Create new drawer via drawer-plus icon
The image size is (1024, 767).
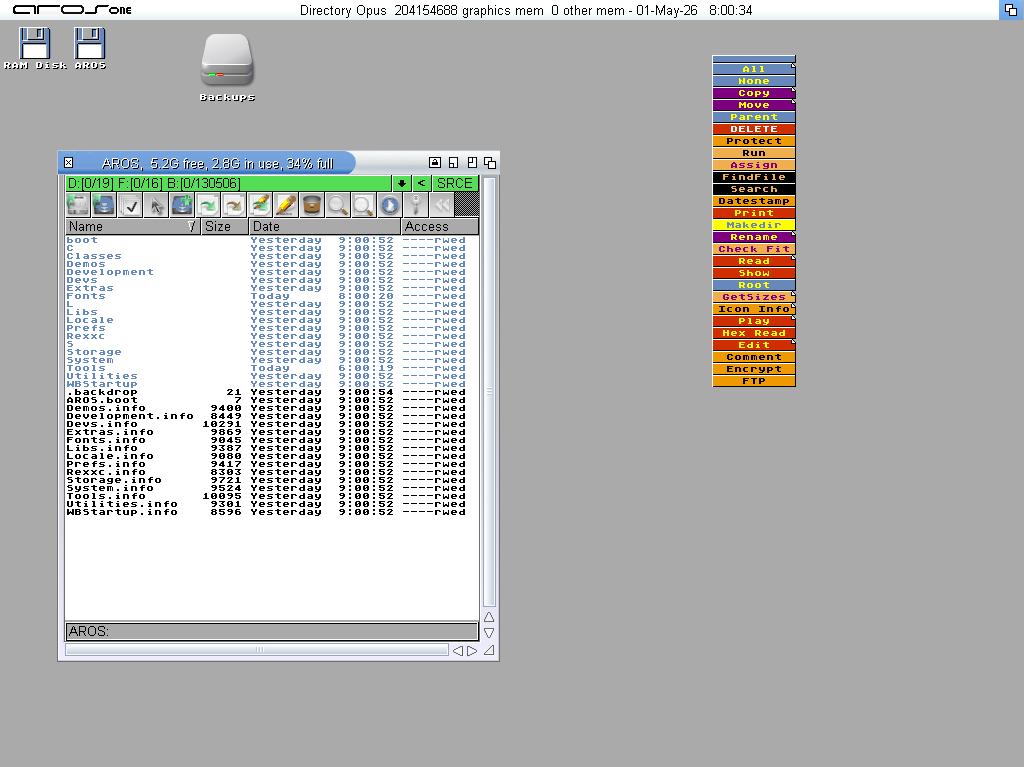[182, 205]
